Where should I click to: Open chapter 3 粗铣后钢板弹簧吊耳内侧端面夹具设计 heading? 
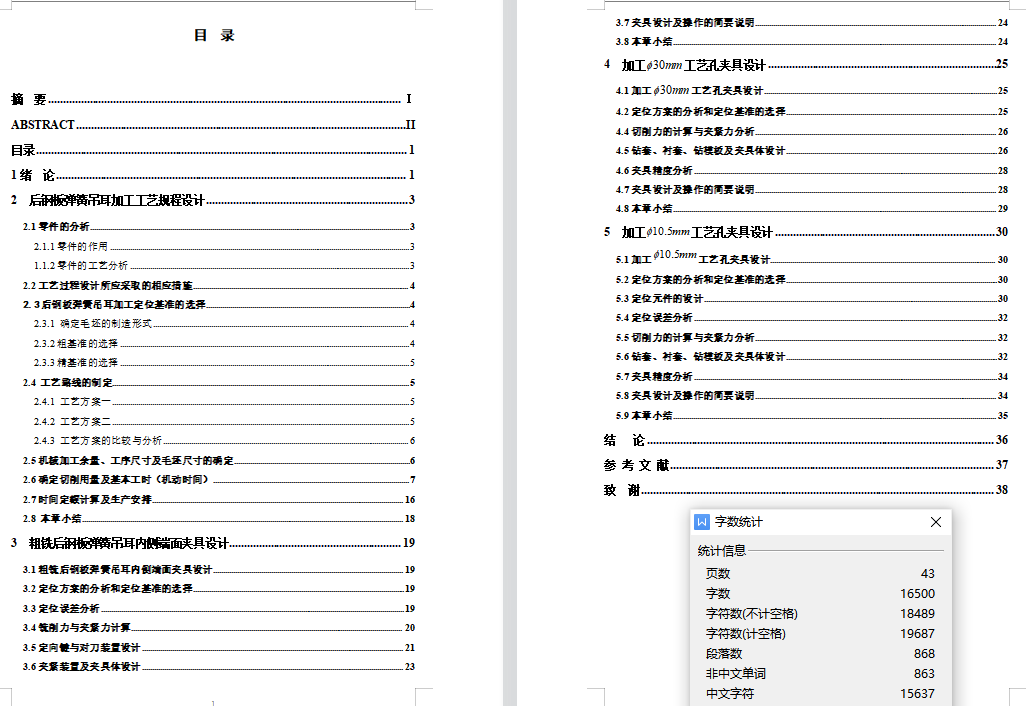(x=213, y=543)
